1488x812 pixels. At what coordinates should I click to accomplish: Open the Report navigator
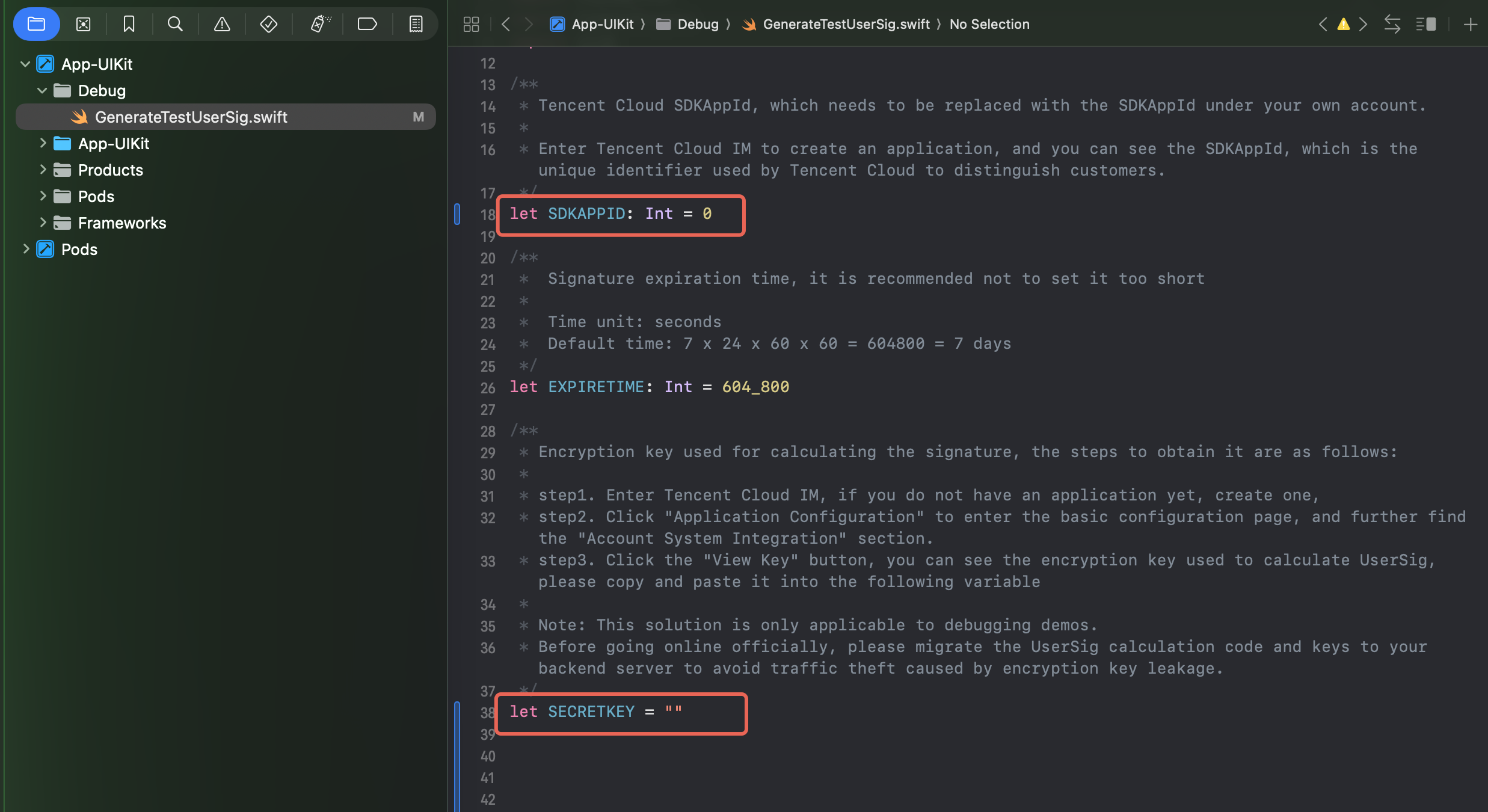click(x=416, y=24)
